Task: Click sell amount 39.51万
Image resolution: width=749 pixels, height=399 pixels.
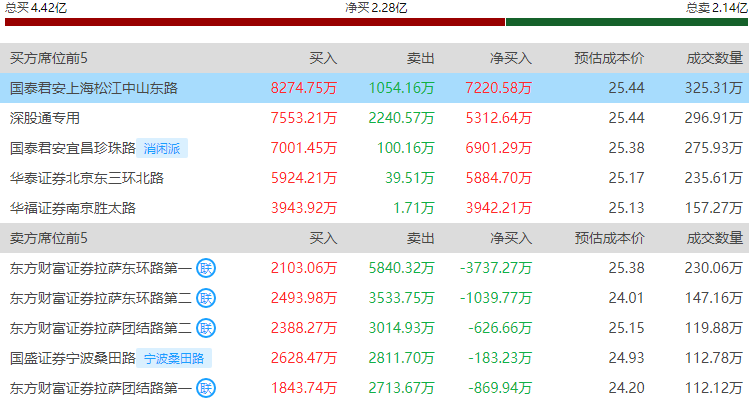Action: (410, 178)
